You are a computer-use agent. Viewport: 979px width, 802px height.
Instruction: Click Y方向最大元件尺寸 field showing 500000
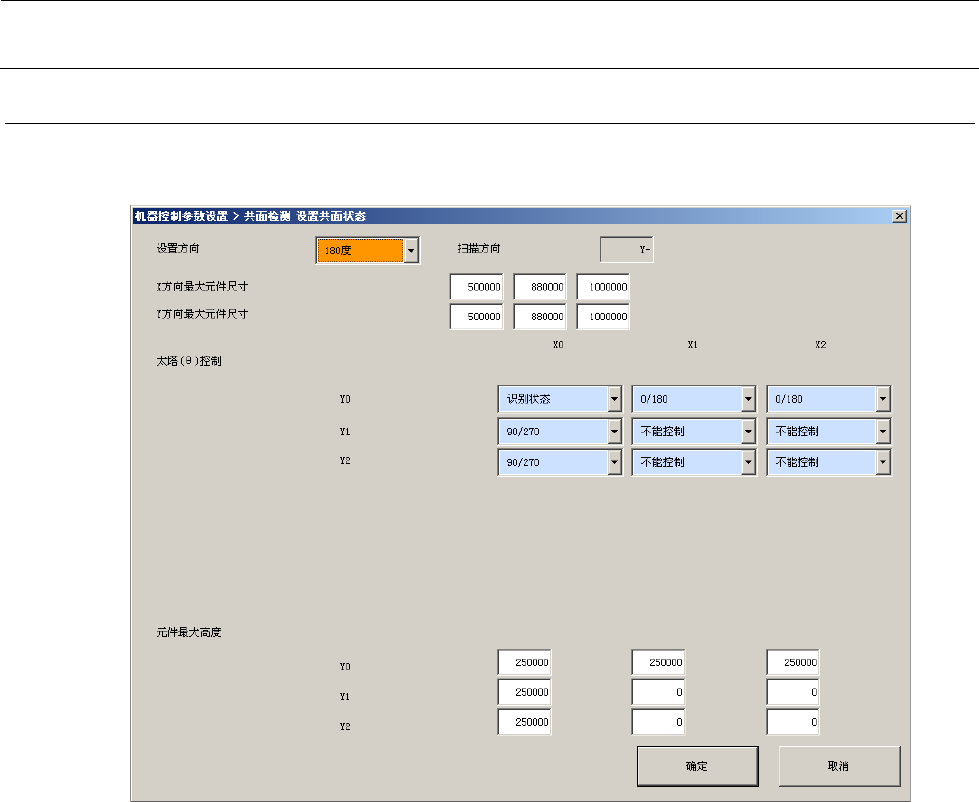[476, 317]
